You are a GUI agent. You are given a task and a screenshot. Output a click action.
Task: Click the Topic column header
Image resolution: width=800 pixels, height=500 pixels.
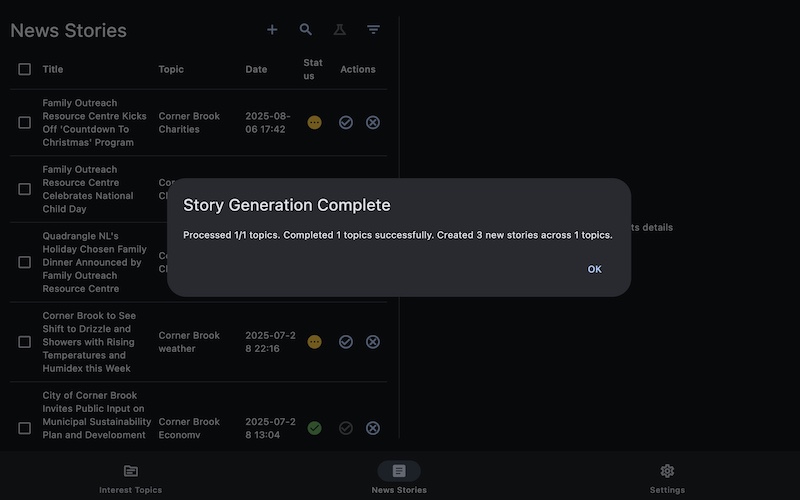pyautogui.click(x=171, y=69)
